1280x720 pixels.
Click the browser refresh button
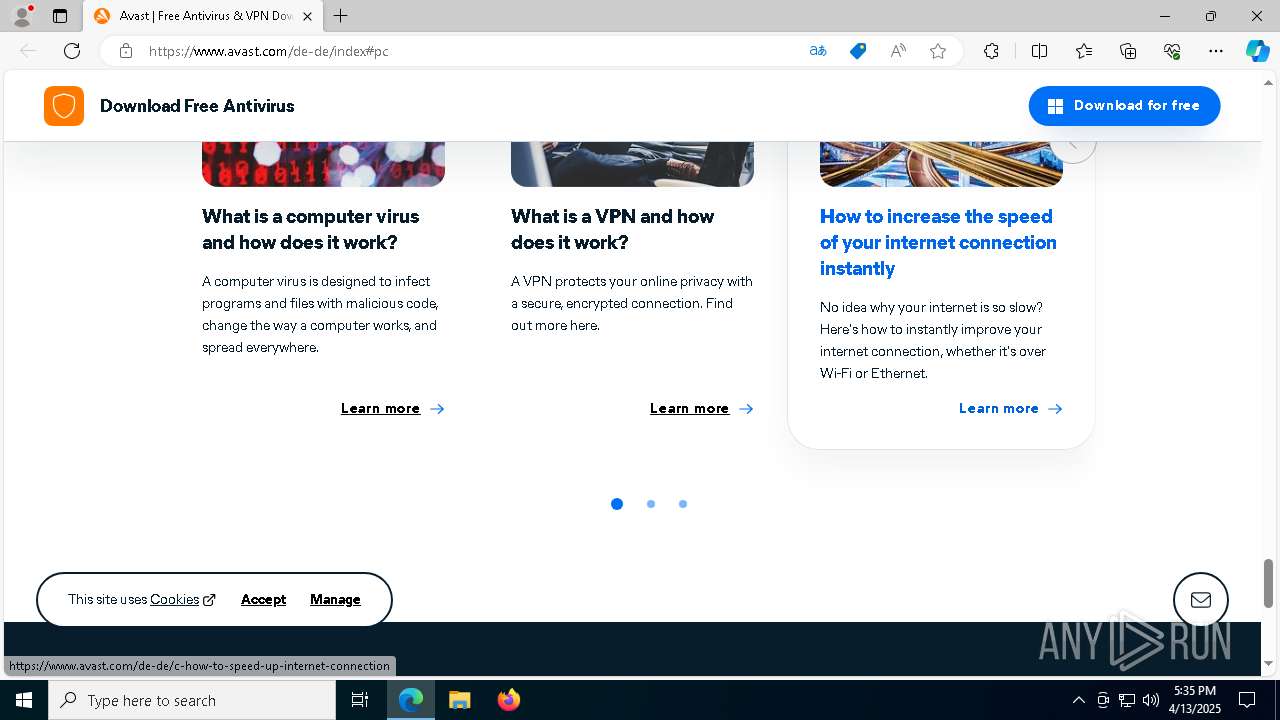click(72, 51)
